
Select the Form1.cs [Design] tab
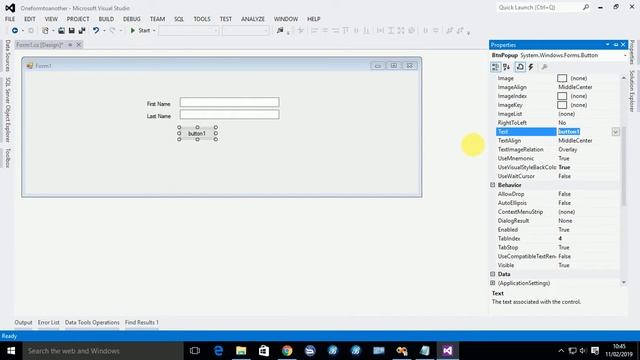point(40,45)
